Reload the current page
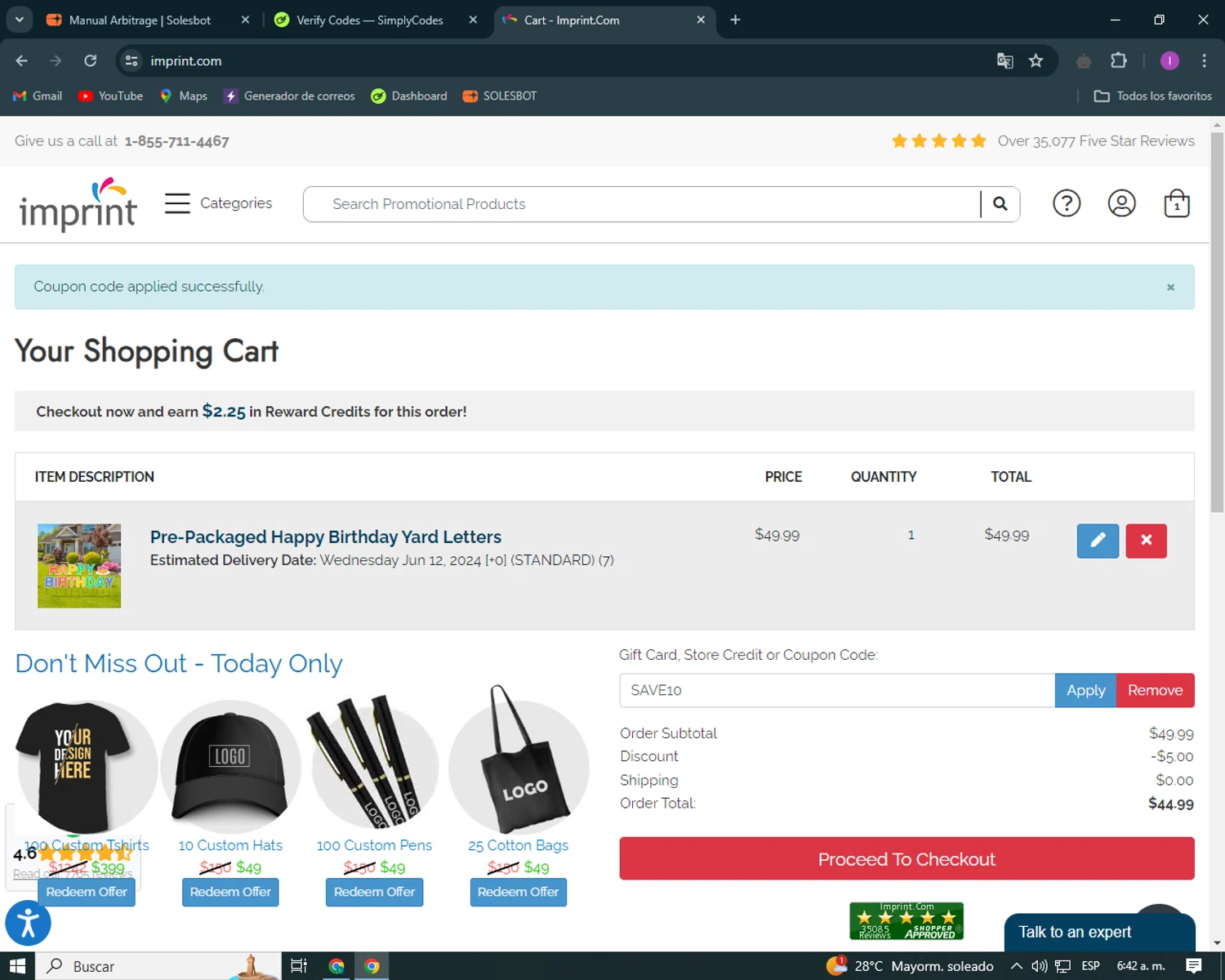Screen dimensions: 1225x980 click(91, 60)
